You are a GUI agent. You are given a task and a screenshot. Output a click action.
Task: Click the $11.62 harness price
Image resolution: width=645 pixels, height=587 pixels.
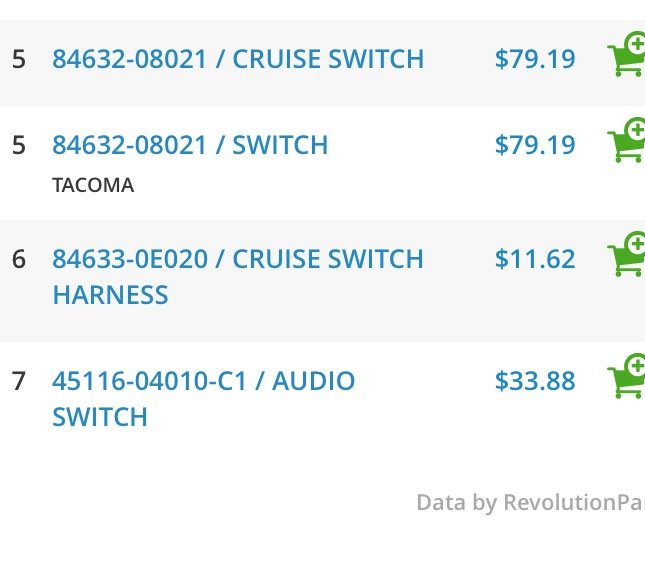tap(535, 259)
